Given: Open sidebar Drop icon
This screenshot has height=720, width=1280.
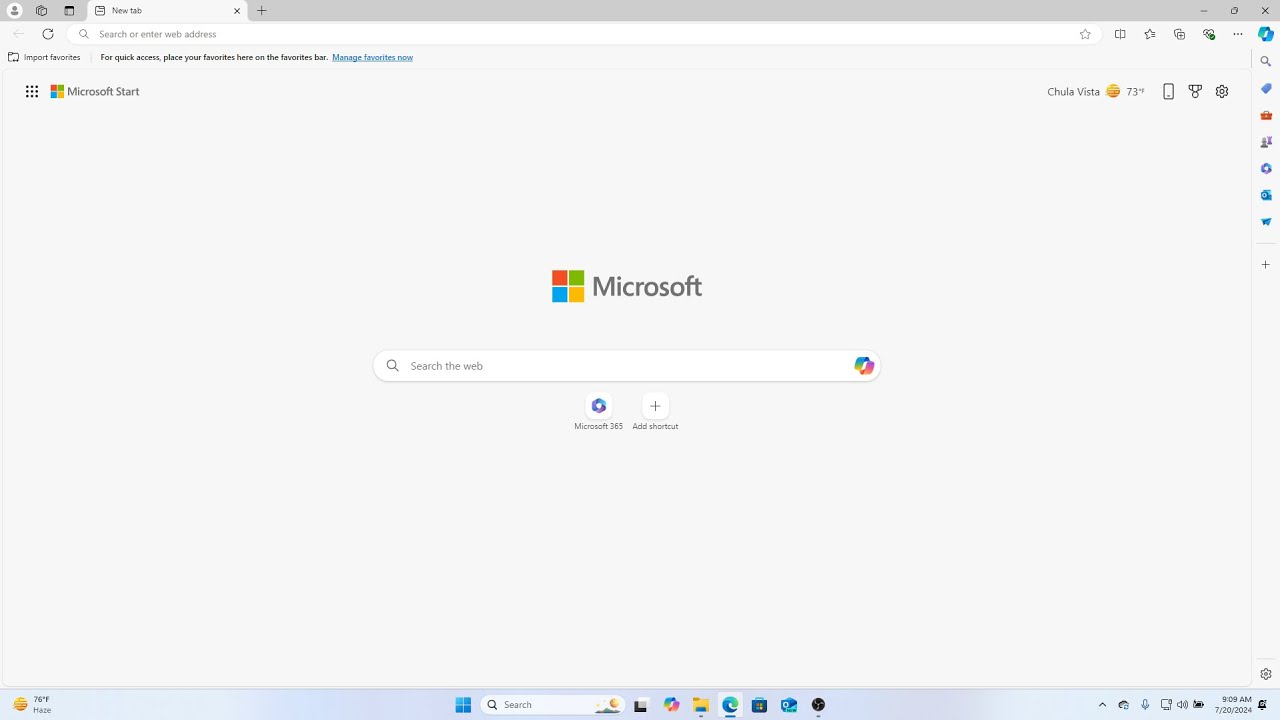Looking at the screenshot, I should 1266,222.
